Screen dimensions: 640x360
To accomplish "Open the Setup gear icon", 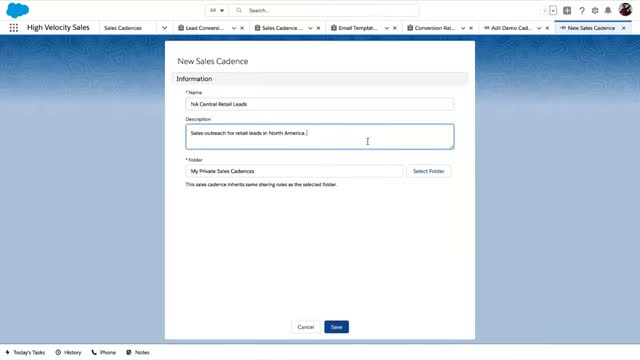I will click(595, 11).
